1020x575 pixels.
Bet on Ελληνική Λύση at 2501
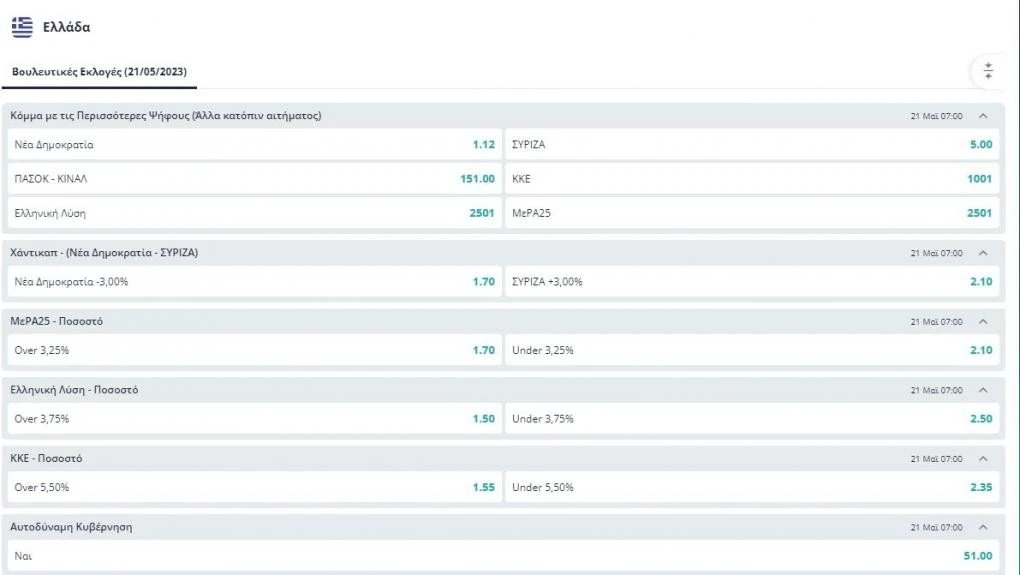pyautogui.click(x=253, y=213)
